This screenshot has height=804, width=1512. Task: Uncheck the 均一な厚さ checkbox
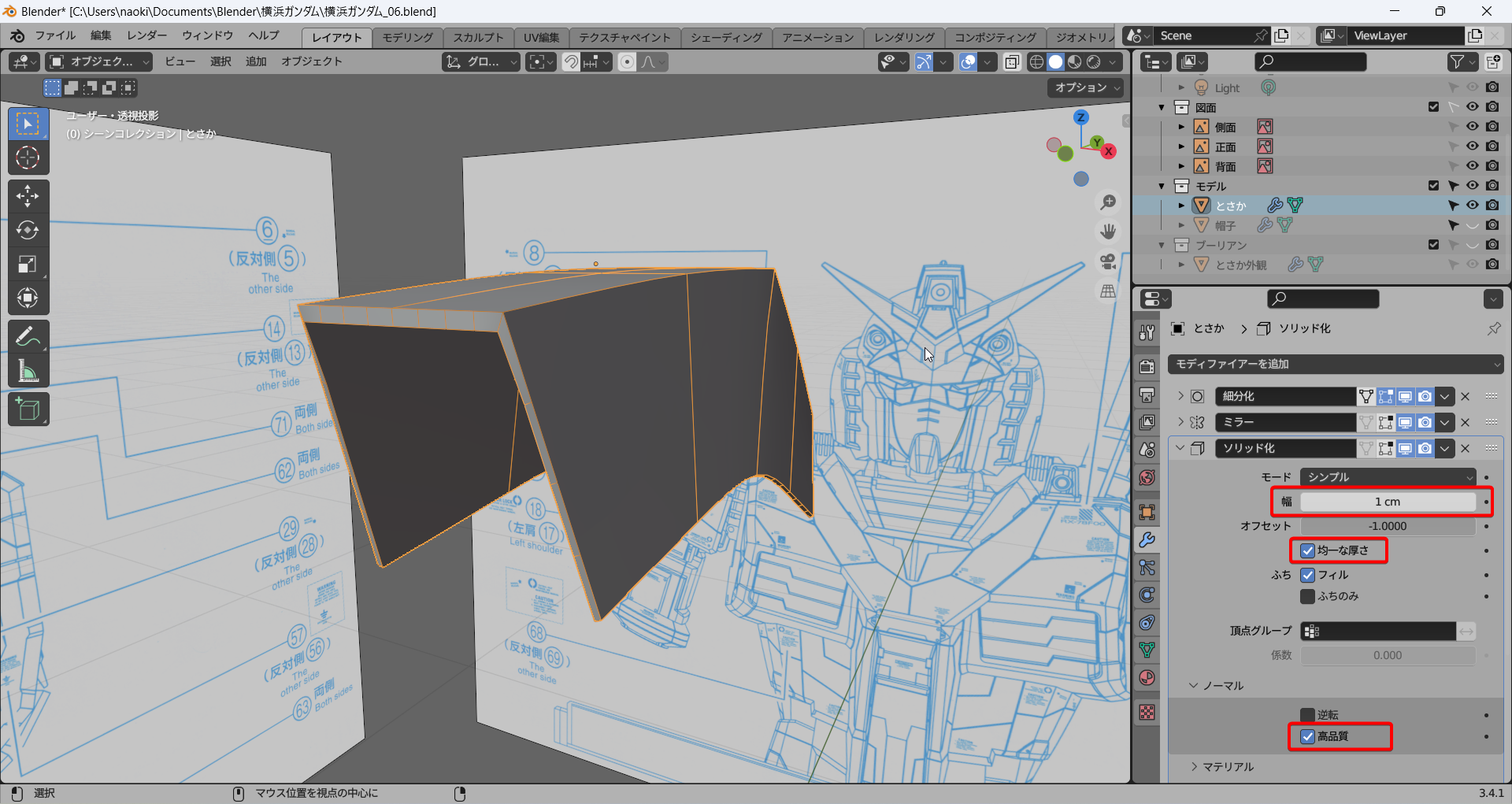pyautogui.click(x=1308, y=550)
